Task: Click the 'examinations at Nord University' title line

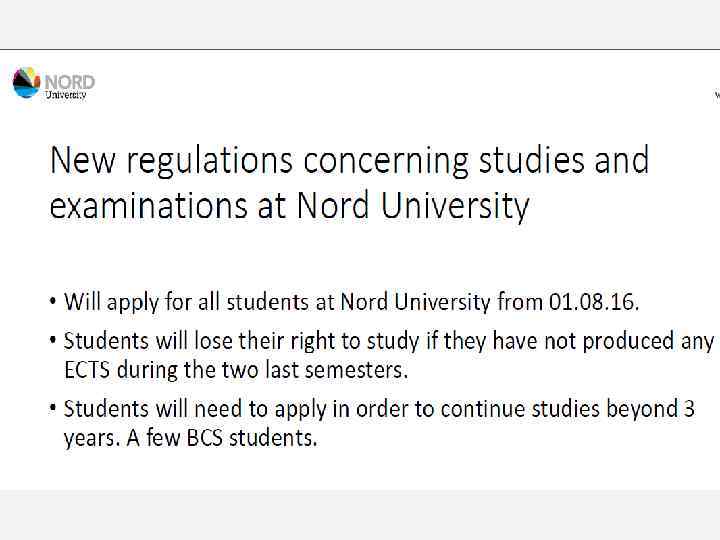Action: pyautogui.click(x=289, y=206)
